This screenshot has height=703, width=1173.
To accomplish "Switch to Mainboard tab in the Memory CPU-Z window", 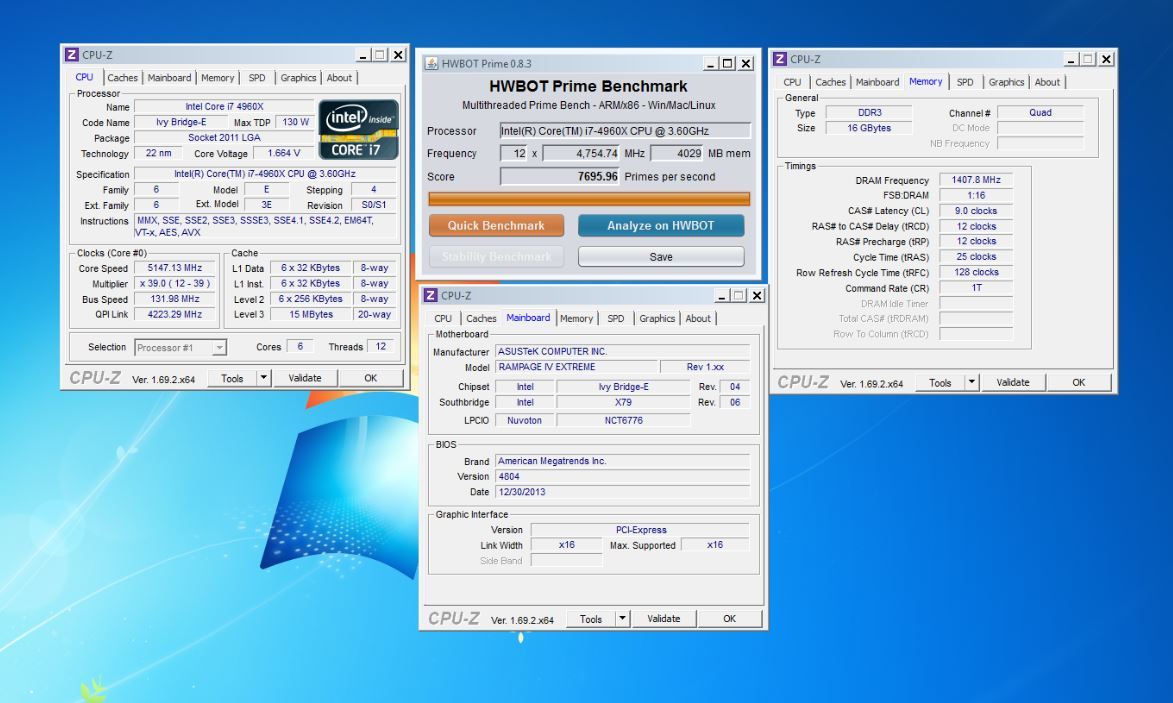I will 878,82.
